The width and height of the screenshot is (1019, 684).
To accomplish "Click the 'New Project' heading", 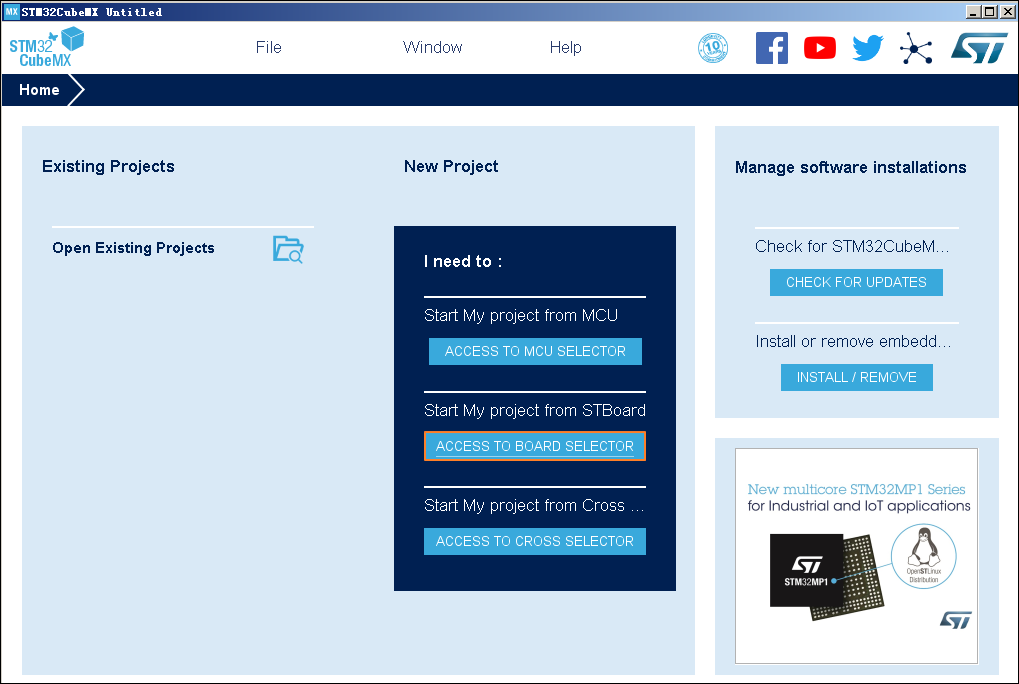I will [451, 167].
